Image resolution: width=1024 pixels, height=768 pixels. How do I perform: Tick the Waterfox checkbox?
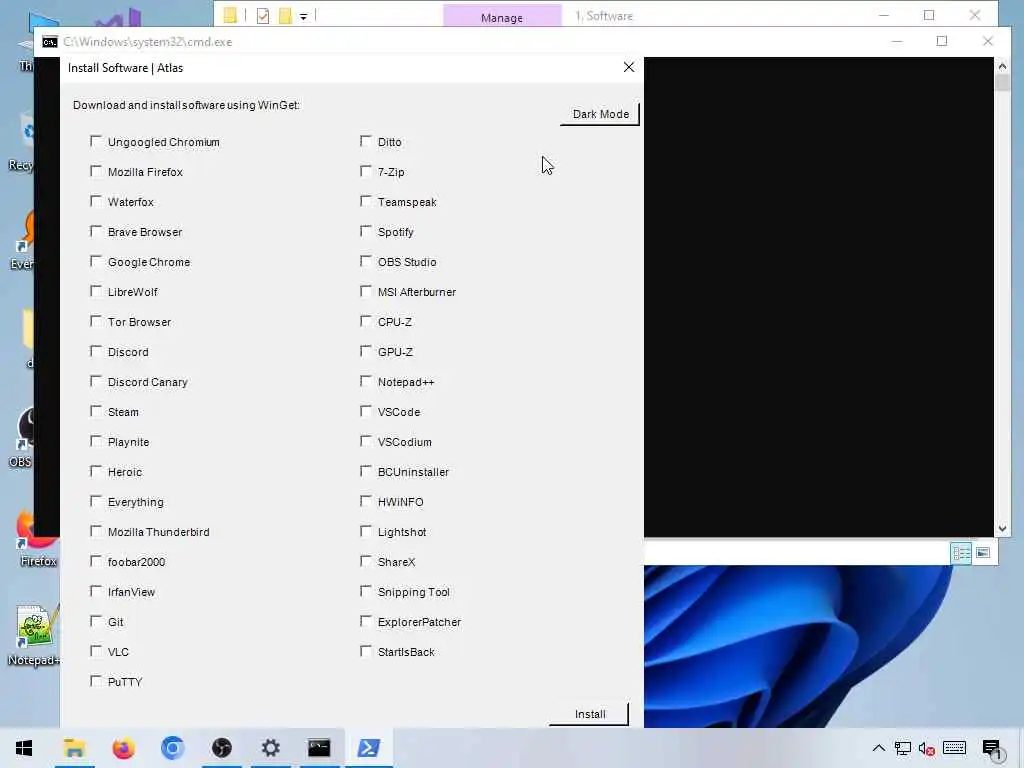tap(96, 201)
